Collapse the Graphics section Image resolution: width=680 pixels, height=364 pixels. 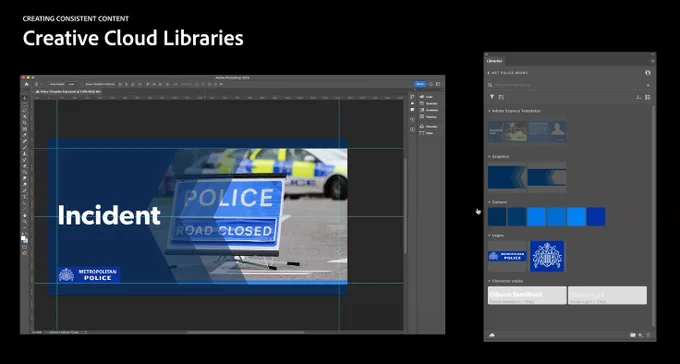coord(489,157)
